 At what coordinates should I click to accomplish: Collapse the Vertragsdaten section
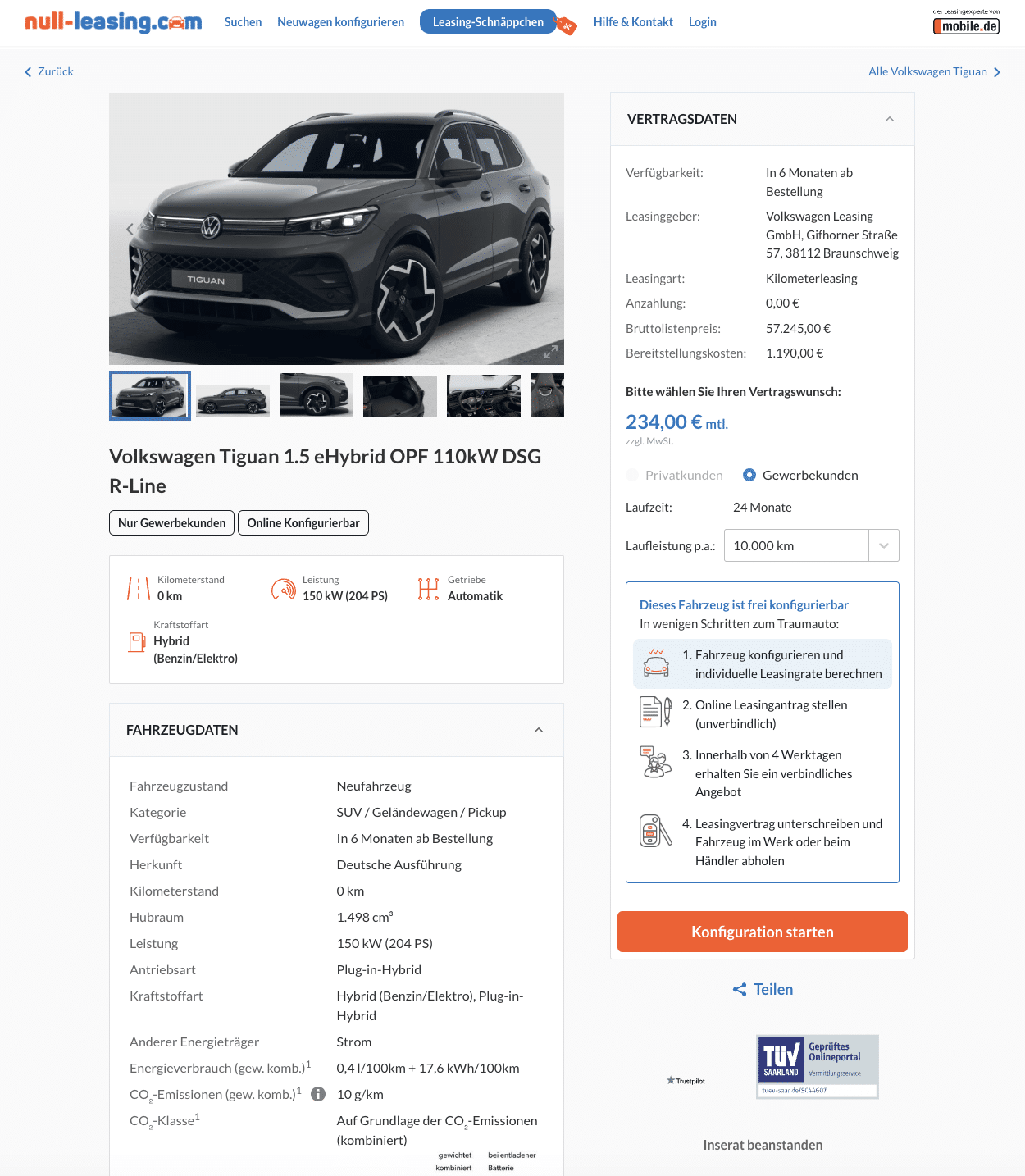coord(890,119)
